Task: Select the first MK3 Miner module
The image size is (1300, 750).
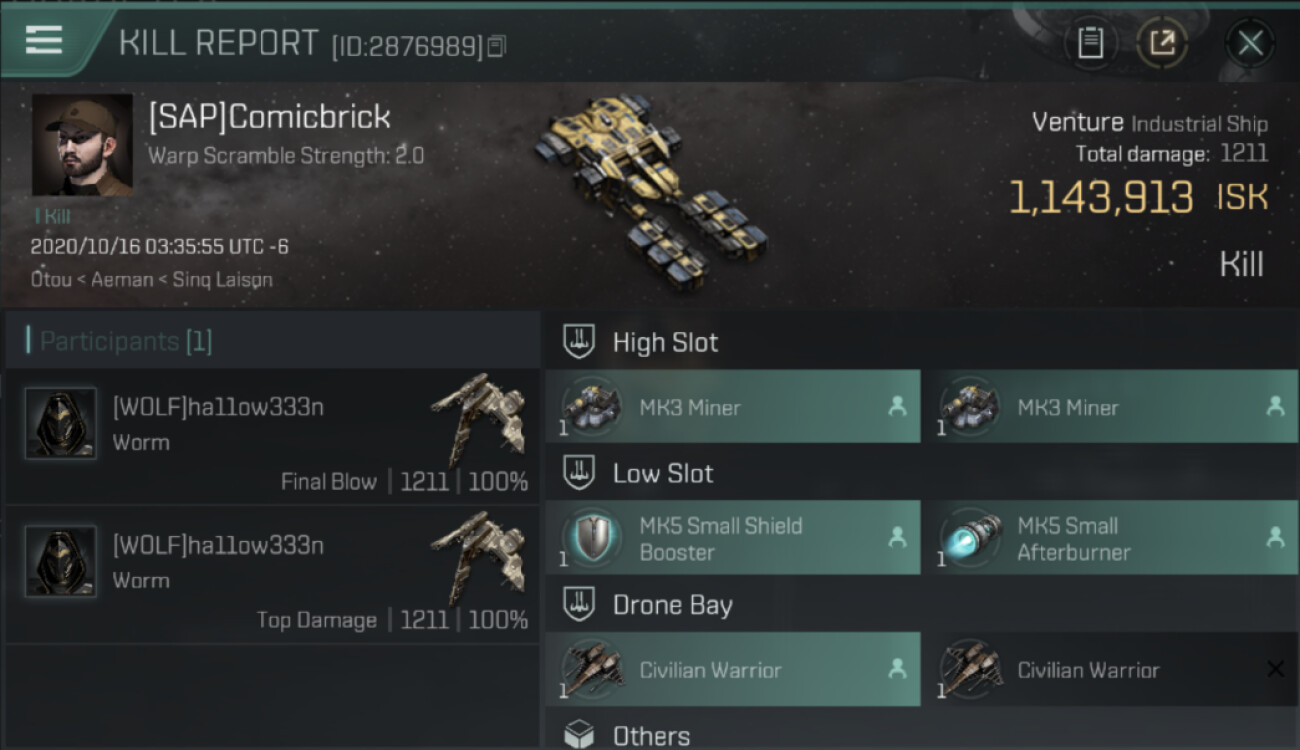Action: pyautogui.click(x=733, y=406)
